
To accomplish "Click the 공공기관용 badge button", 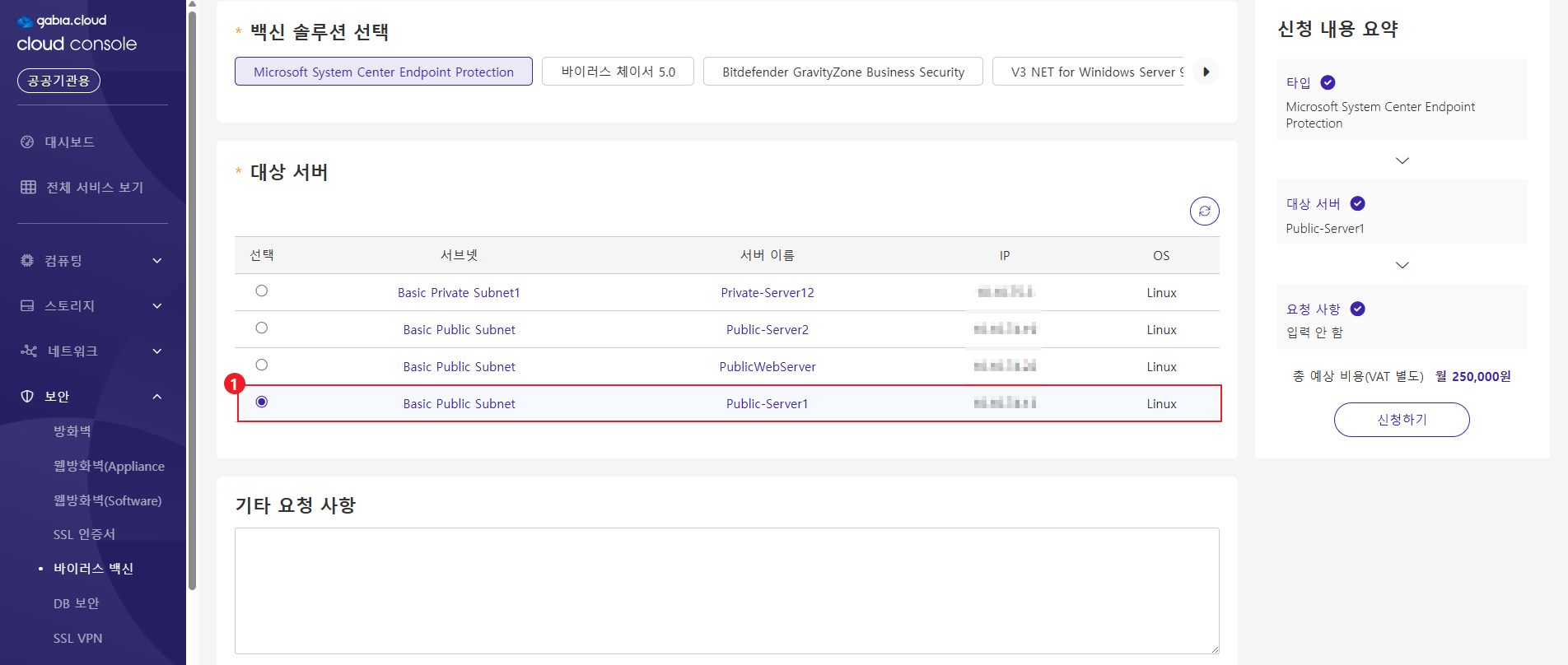I will point(58,81).
